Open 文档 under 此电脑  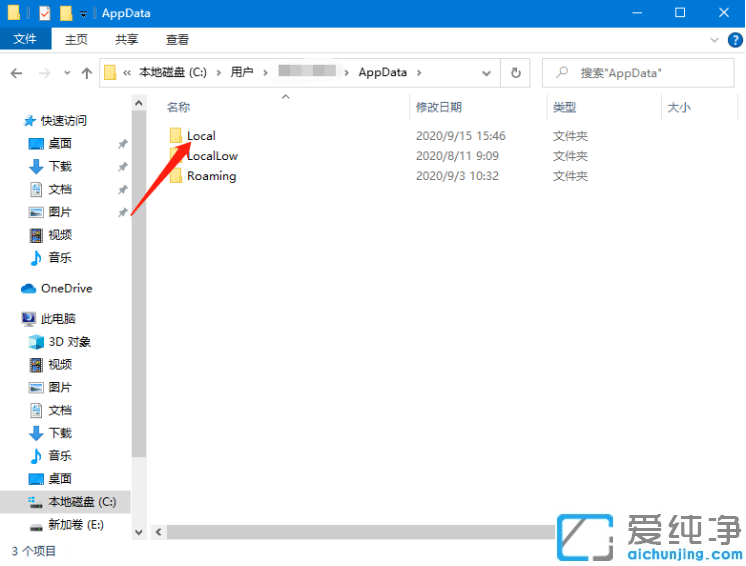[60, 410]
